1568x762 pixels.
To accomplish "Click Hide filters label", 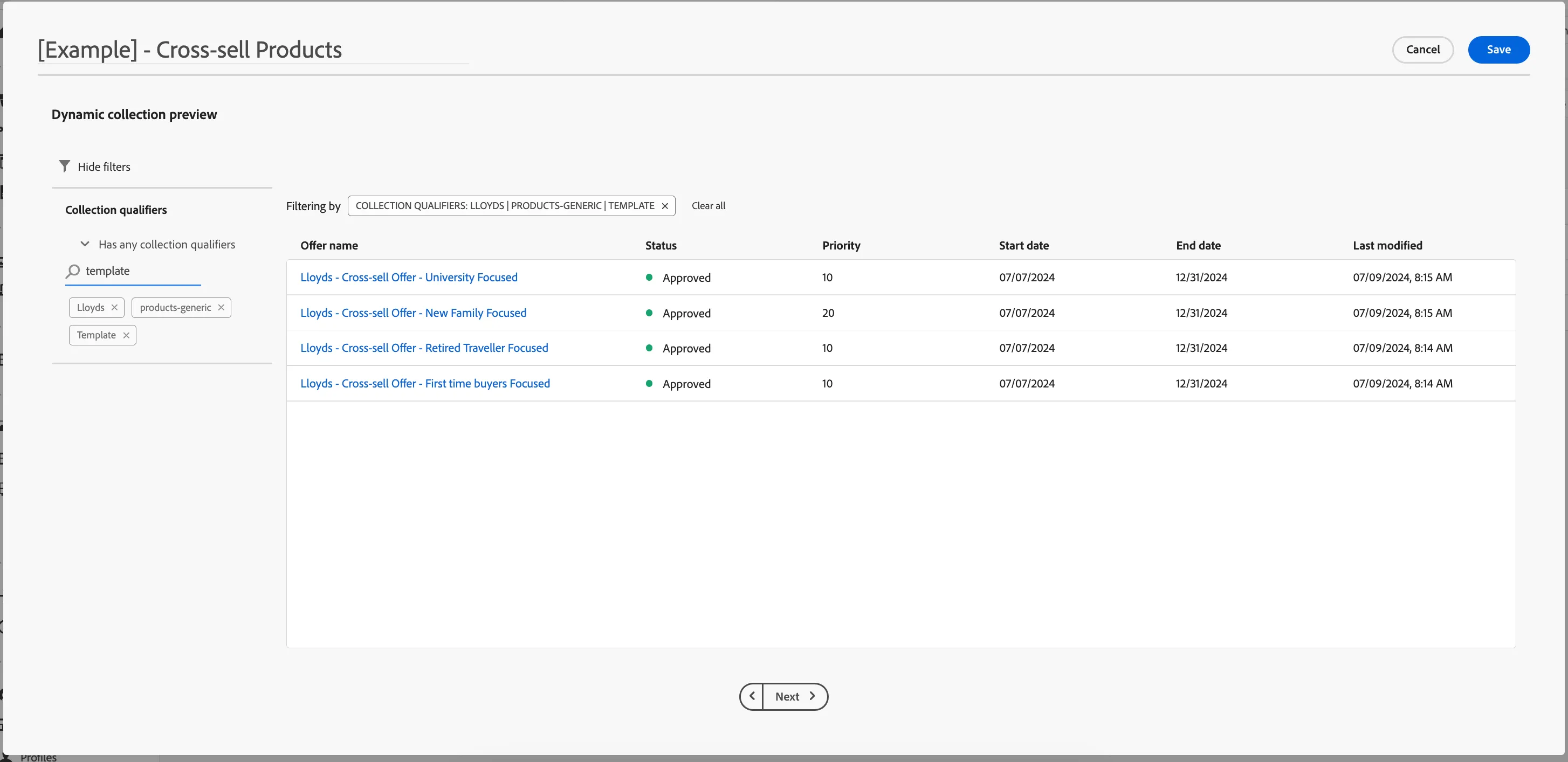I will pyautogui.click(x=104, y=167).
